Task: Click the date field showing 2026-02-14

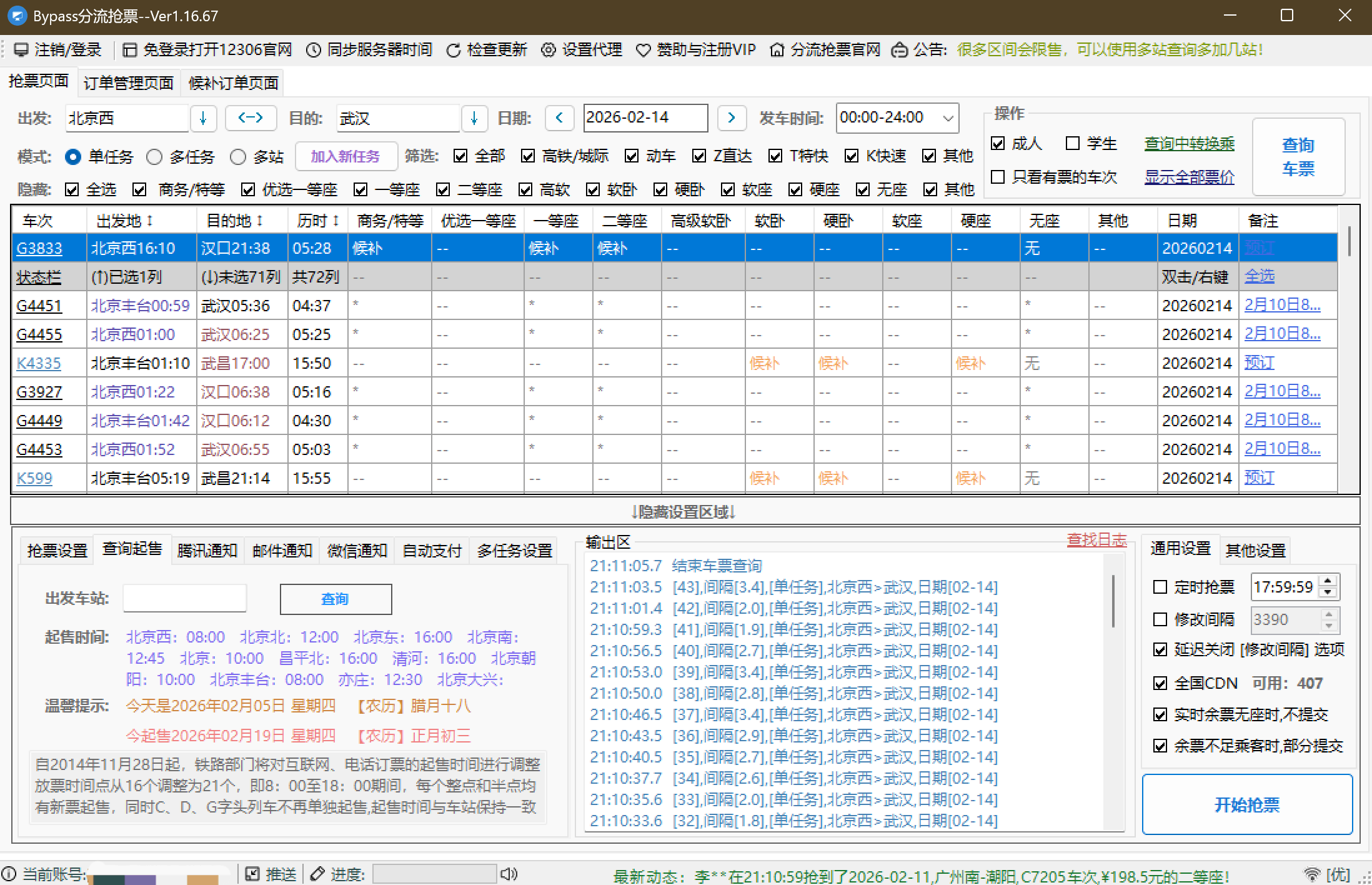Action: tap(645, 117)
